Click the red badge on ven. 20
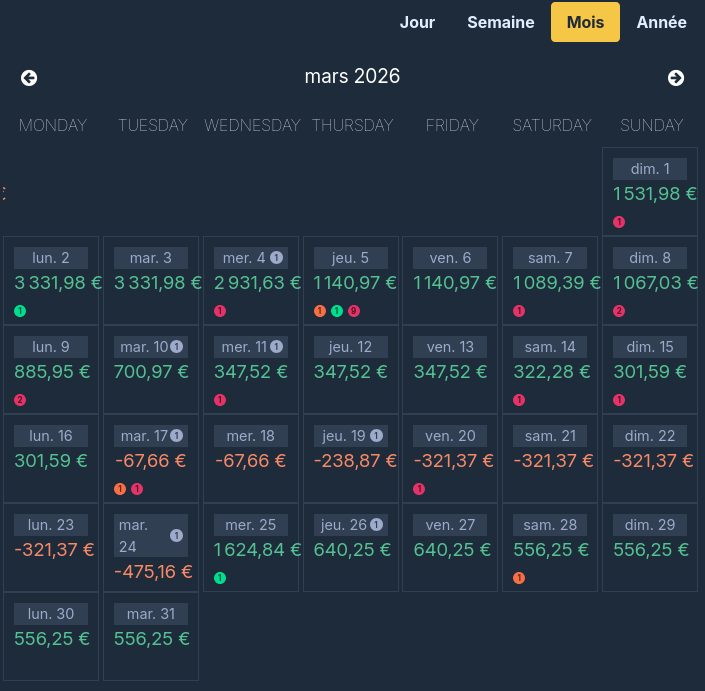Image resolution: width=705 pixels, height=691 pixels. 419,489
